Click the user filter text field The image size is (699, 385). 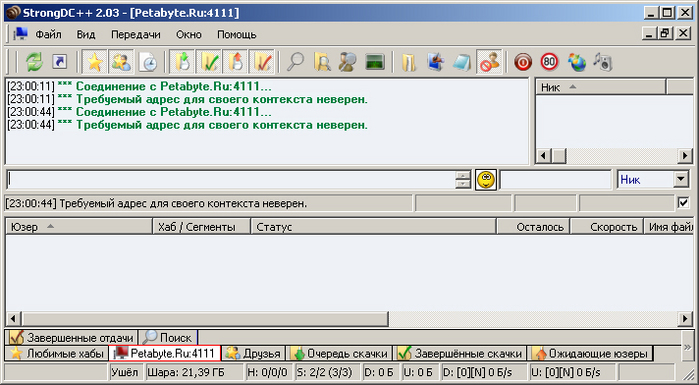[555, 180]
